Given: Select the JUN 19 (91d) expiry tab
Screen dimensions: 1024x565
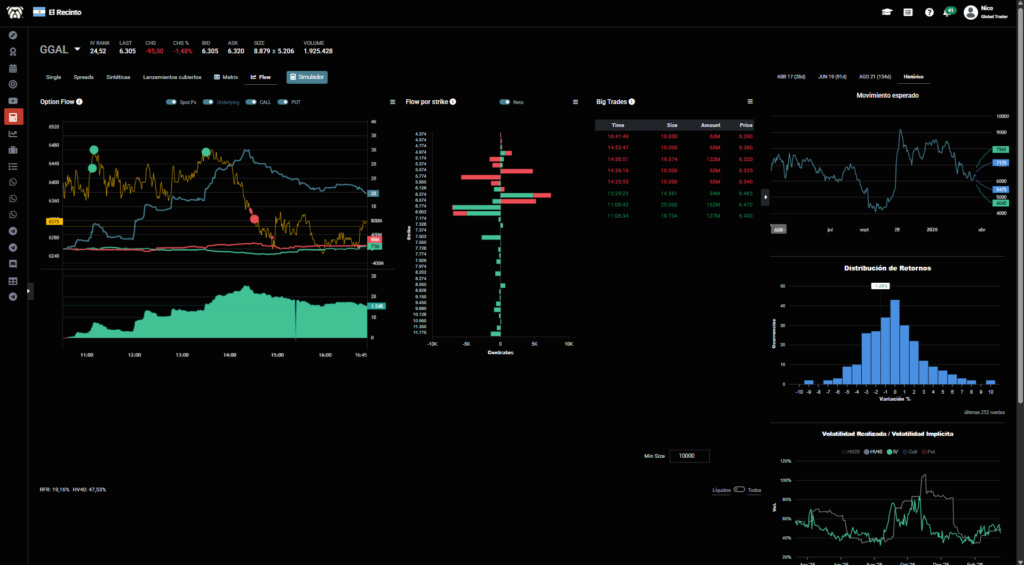Looking at the screenshot, I should 832,76.
